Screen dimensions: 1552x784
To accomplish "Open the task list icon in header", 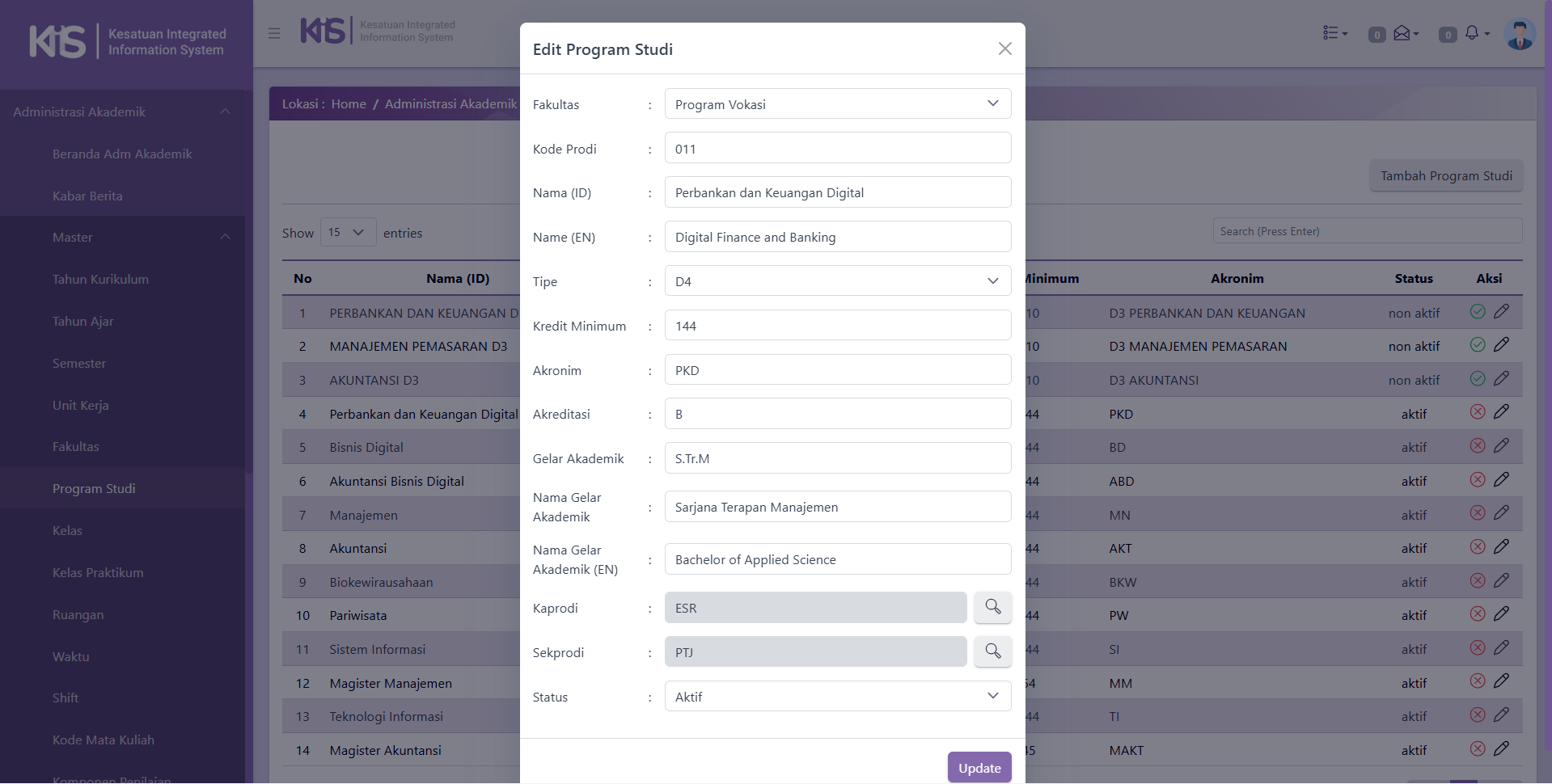I will point(1331,33).
